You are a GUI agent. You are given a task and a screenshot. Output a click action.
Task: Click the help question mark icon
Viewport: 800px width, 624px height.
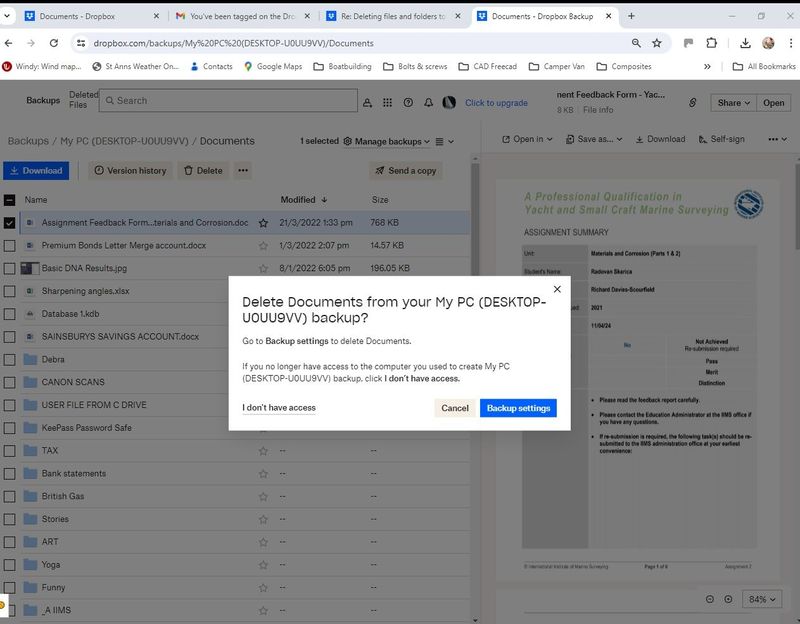pyautogui.click(x=408, y=102)
